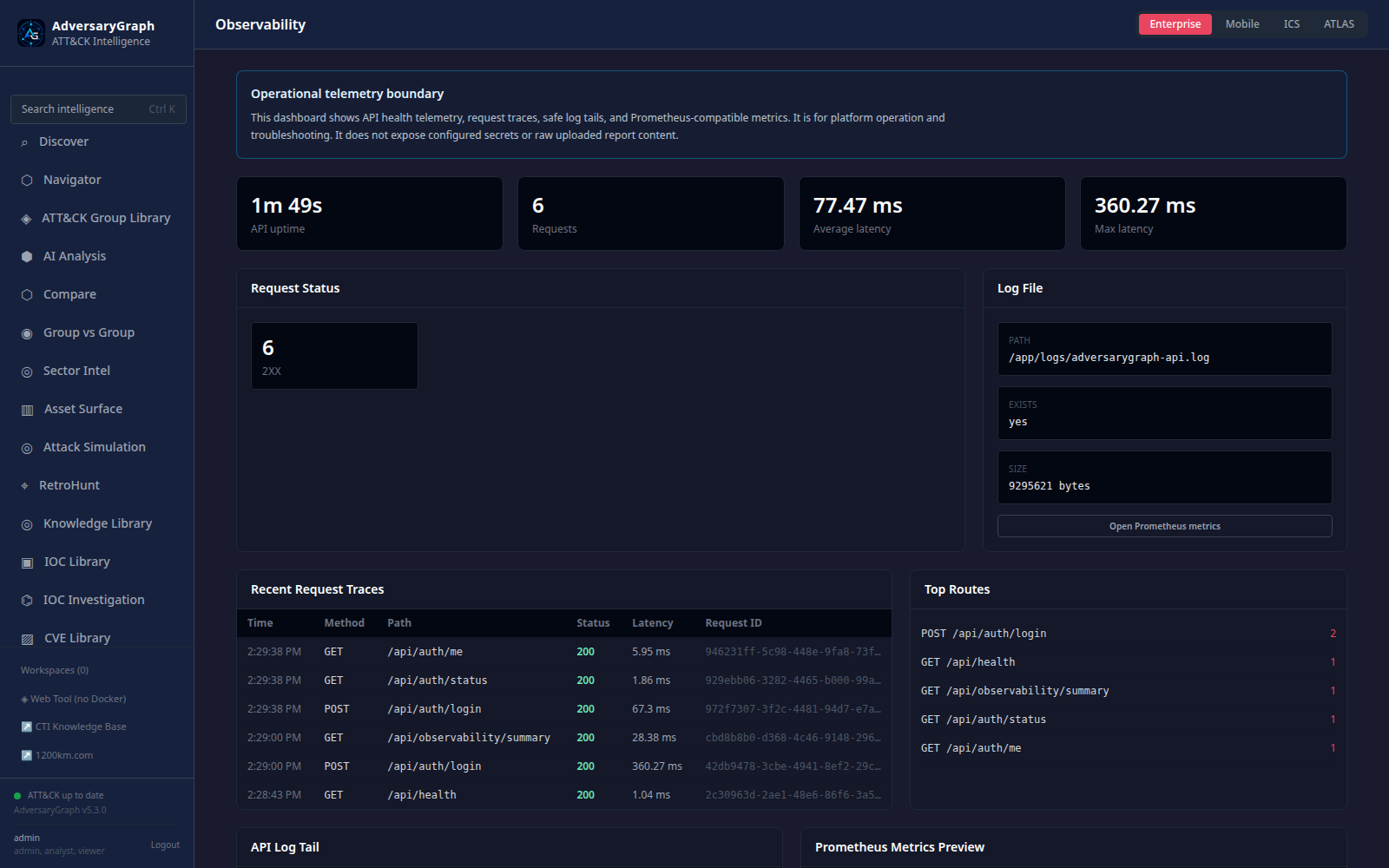Click the API Log Tail heading

point(285,847)
